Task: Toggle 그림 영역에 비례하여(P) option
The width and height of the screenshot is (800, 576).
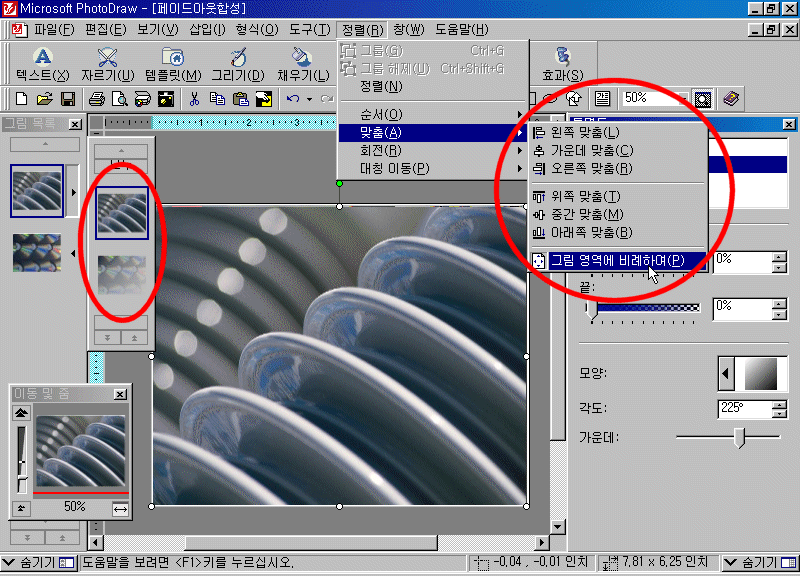Action: 618,261
